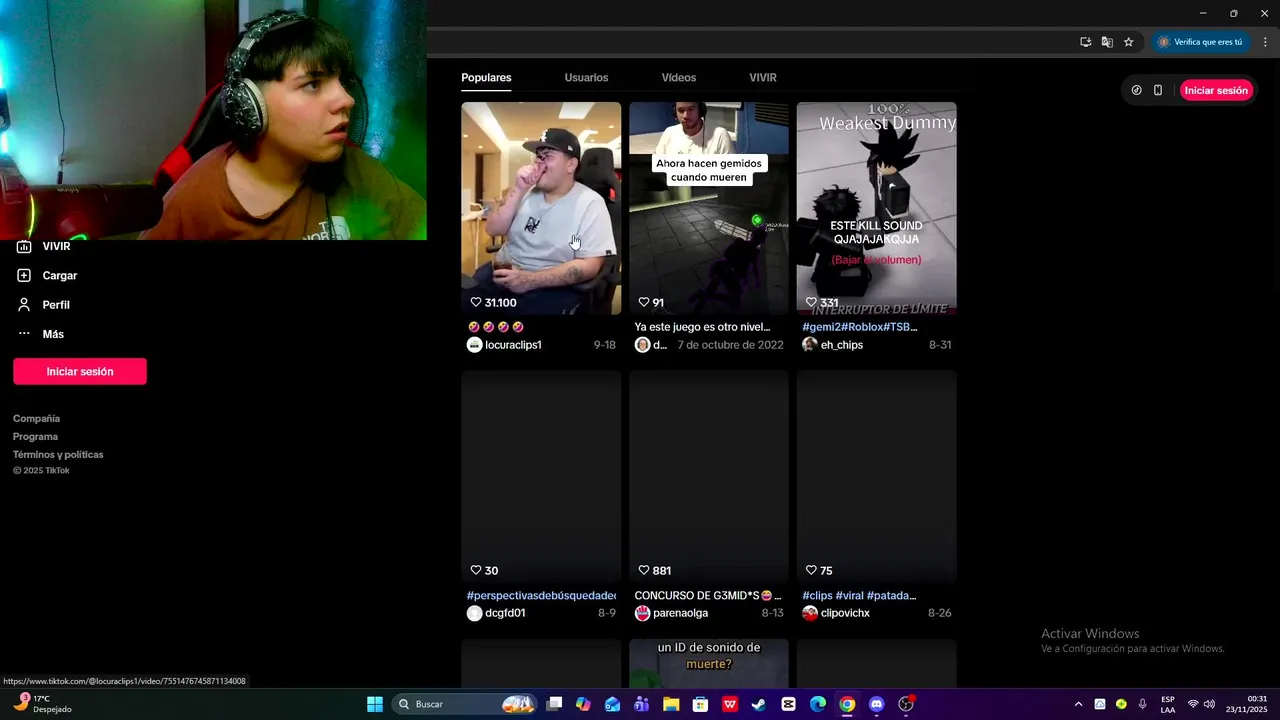The height and width of the screenshot is (720, 1280).
Task: Switch to the Populares tab
Action: (x=486, y=78)
